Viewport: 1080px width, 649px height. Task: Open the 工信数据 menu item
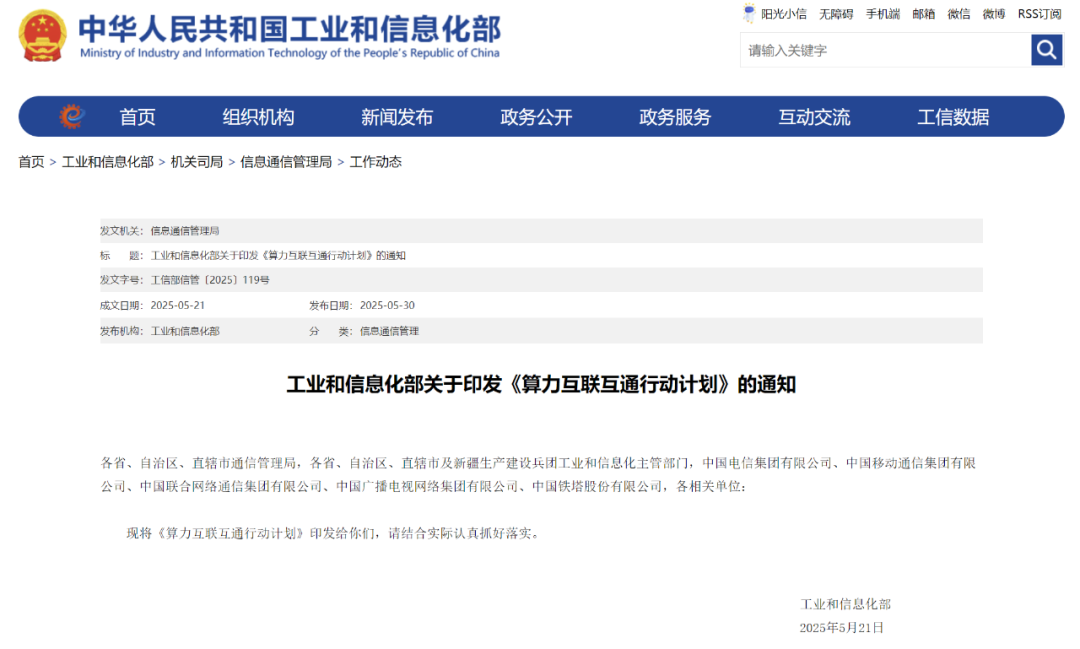click(x=953, y=117)
